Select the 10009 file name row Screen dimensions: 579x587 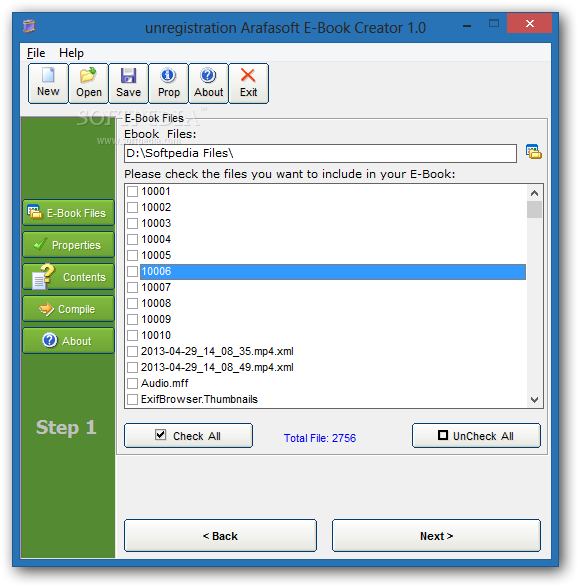(156, 319)
